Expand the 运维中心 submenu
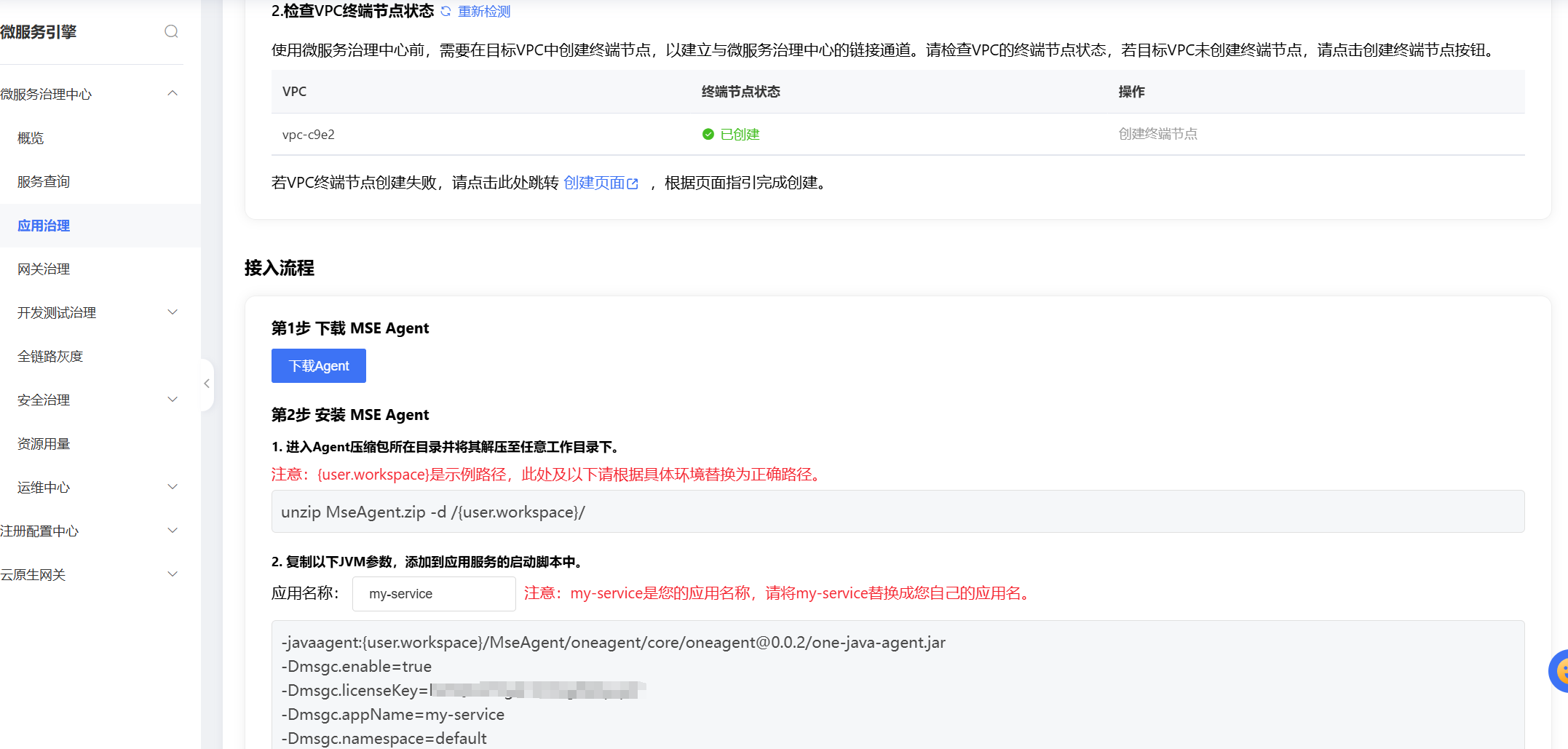This screenshot has height=749, width=1568. pos(173,487)
